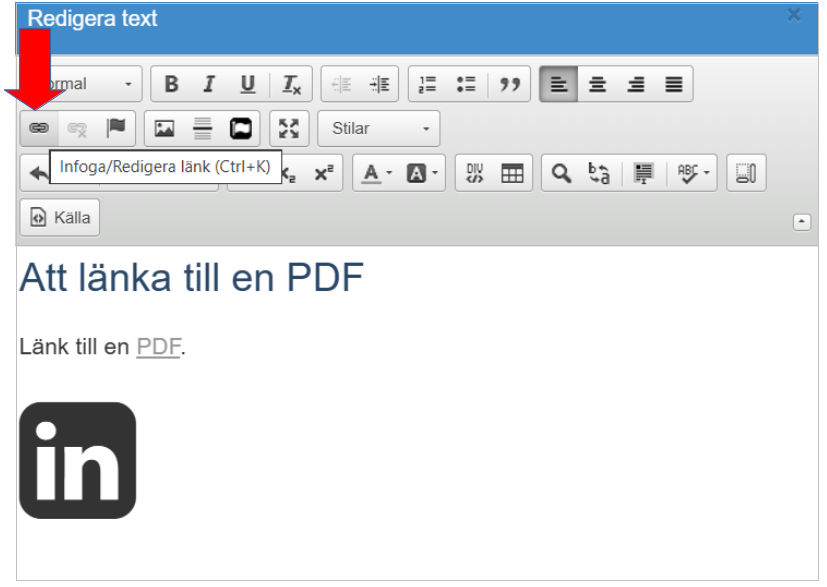Screen dimensions: 827x587
Task: Maximize the editor with expand icon
Action: point(289,128)
